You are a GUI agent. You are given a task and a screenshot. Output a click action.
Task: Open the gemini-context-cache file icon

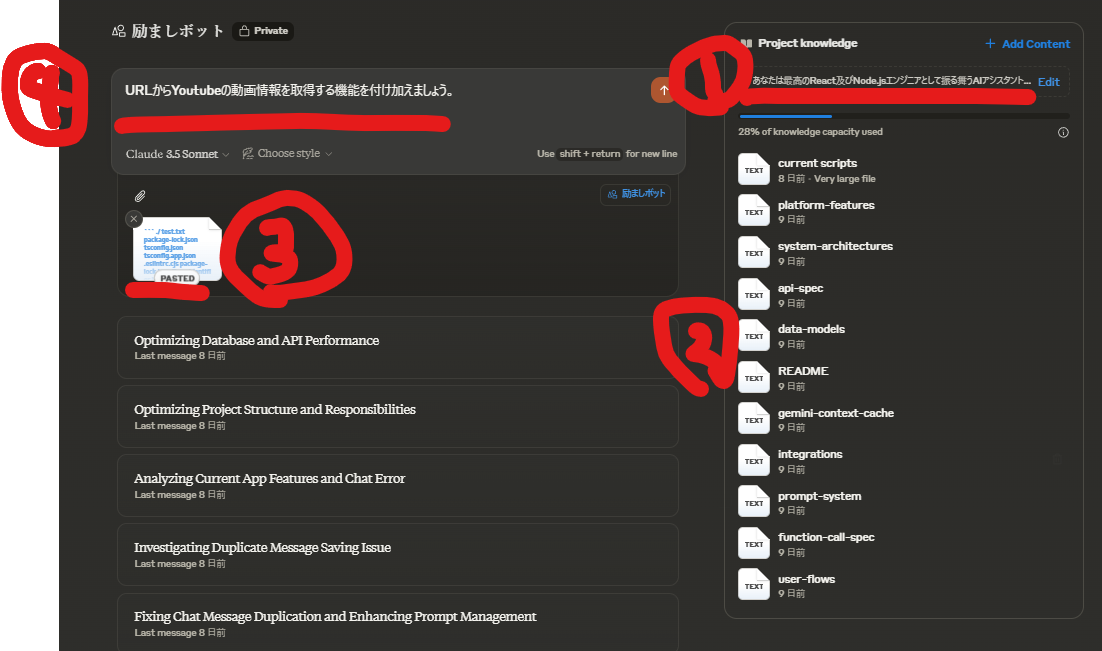pyautogui.click(x=753, y=419)
